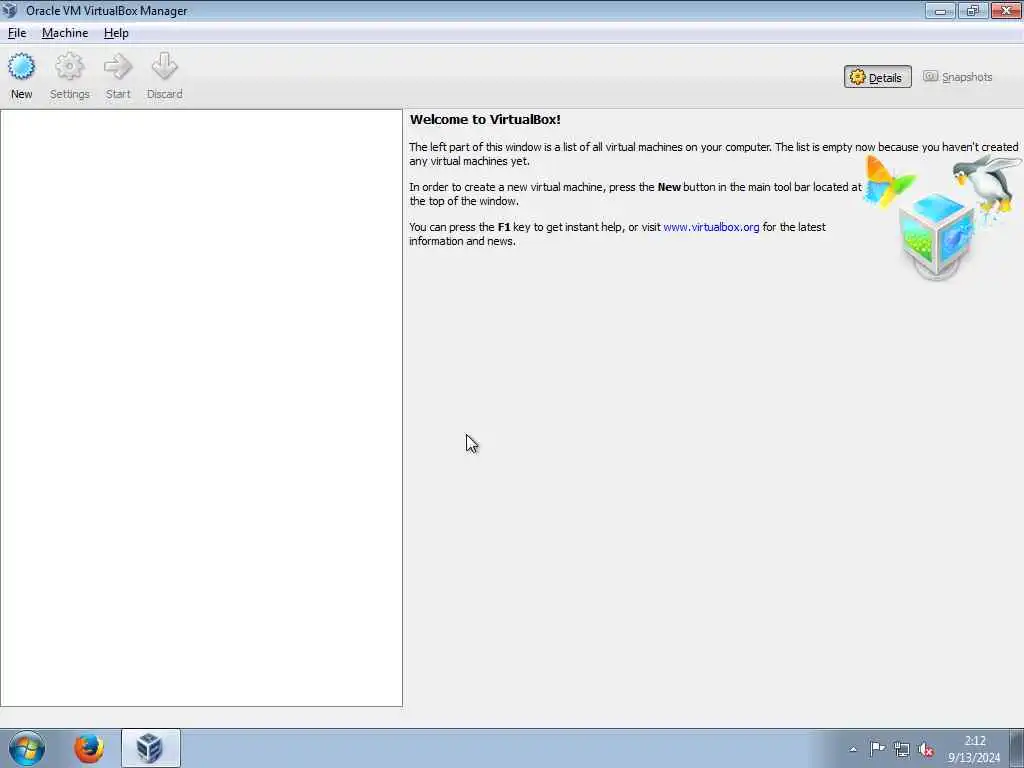Viewport: 1024px width, 768px height.
Task: Open the Help menu
Action: click(x=116, y=33)
